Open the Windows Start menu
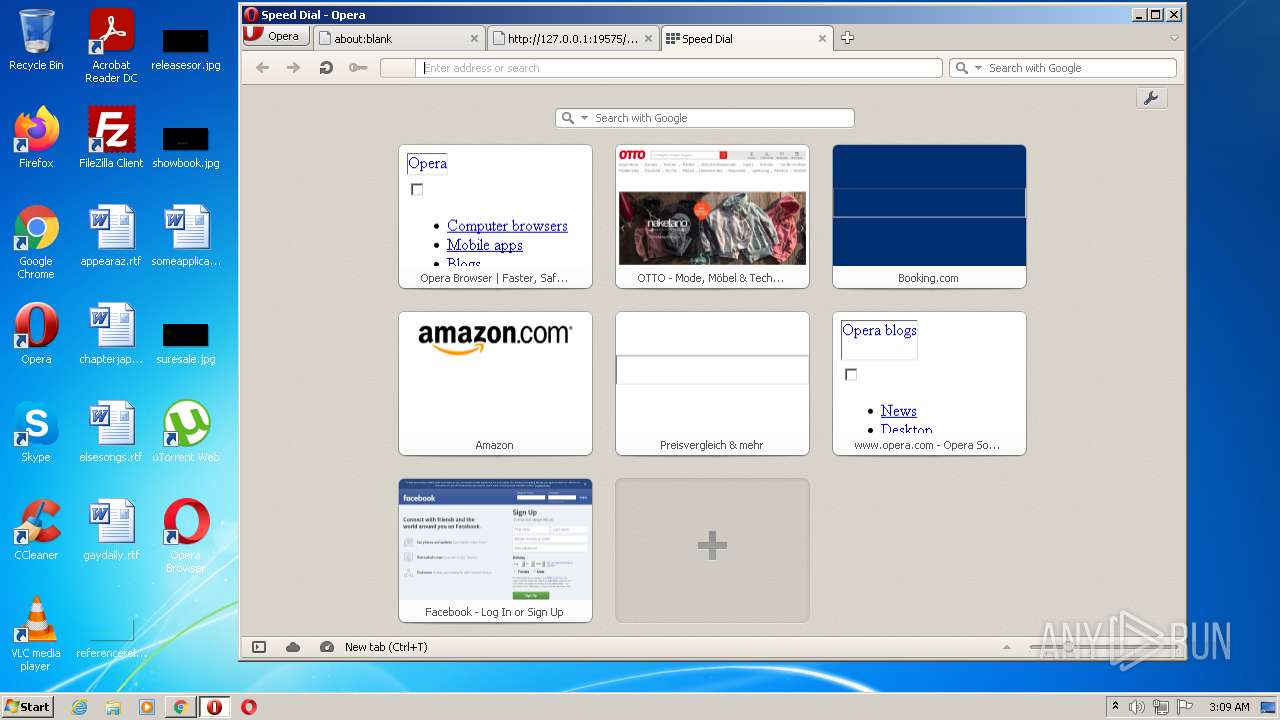This screenshot has width=1280, height=720. coord(28,706)
